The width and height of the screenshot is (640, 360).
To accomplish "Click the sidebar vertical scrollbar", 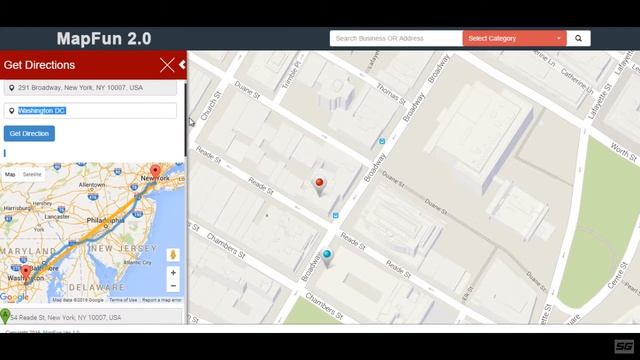I will pos(185,120).
